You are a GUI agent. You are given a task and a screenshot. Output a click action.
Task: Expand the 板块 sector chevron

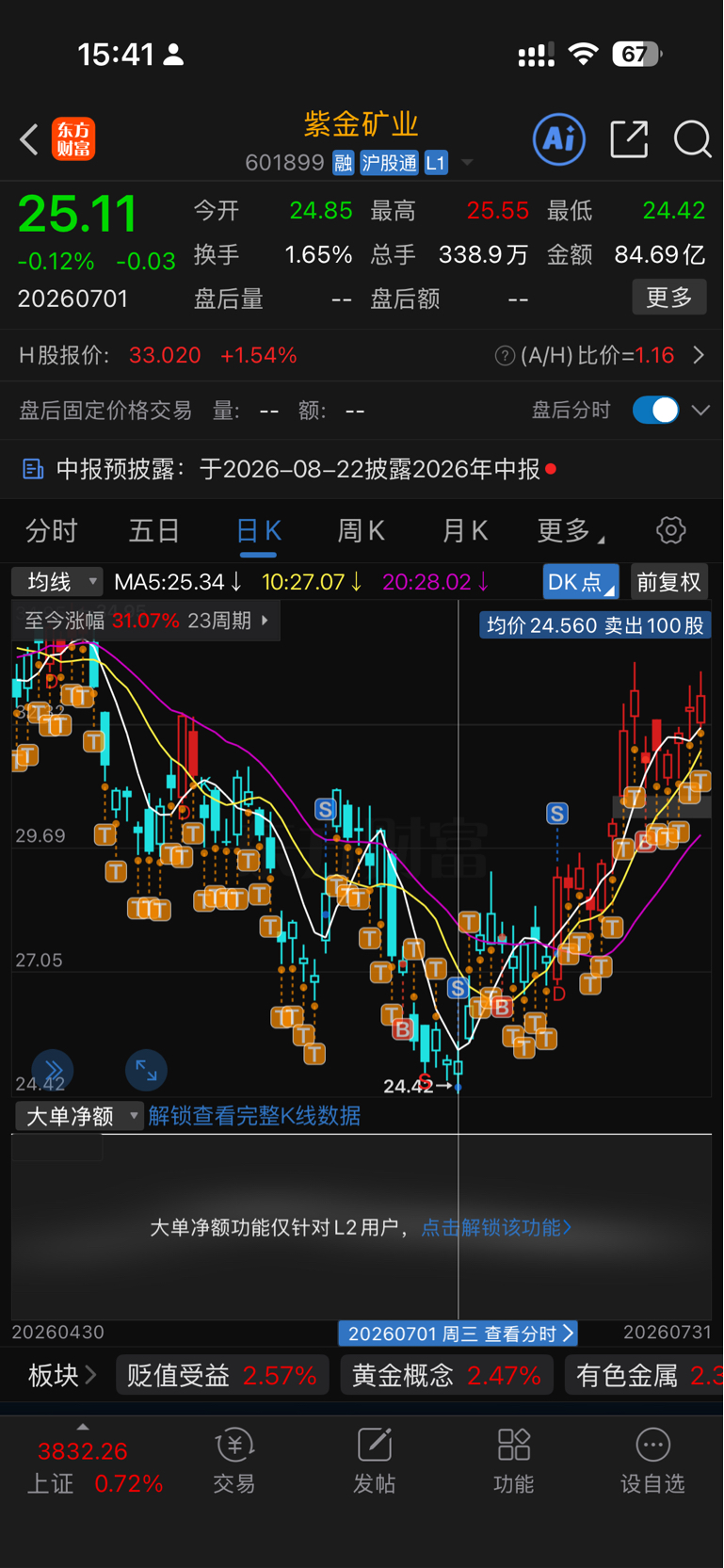tap(90, 1375)
